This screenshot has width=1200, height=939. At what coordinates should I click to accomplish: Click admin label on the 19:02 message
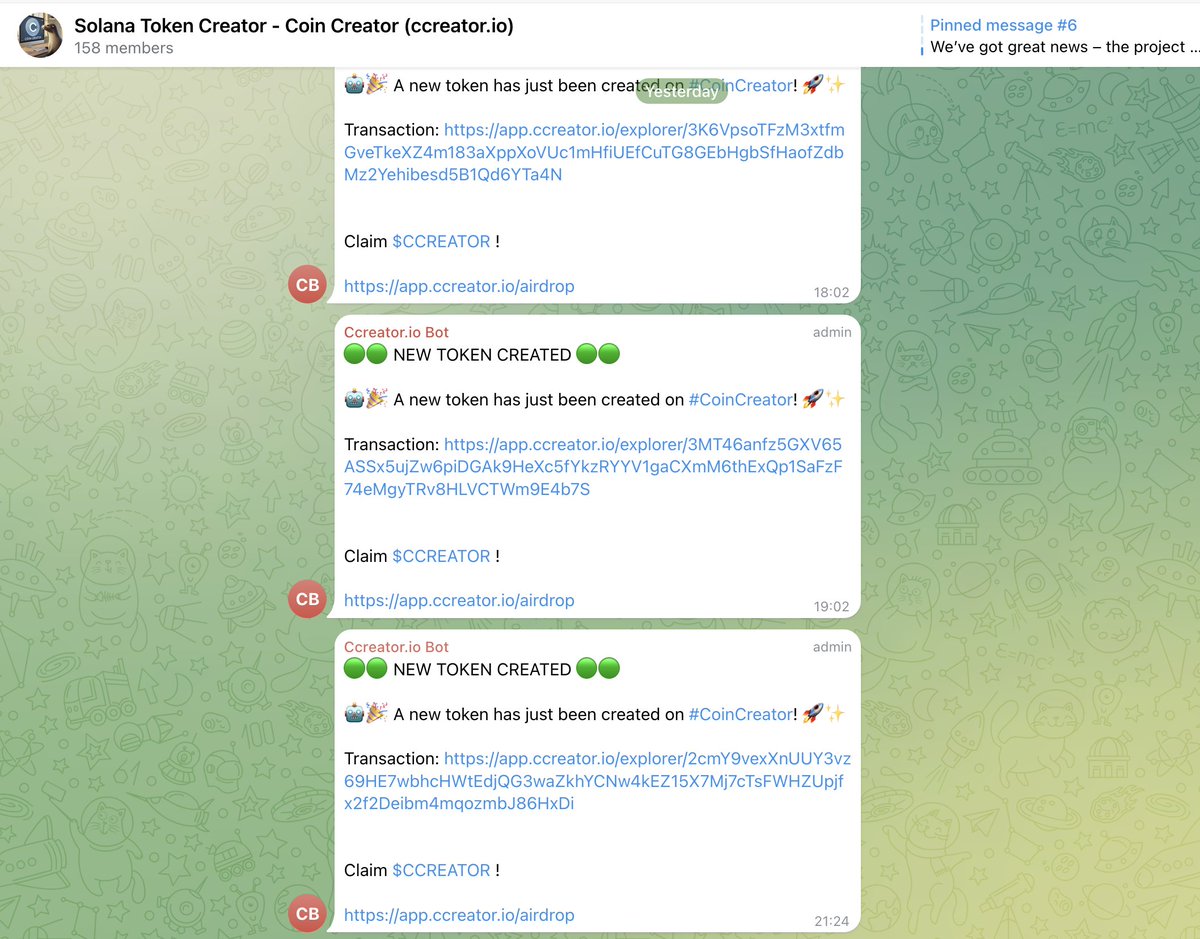tap(832, 332)
